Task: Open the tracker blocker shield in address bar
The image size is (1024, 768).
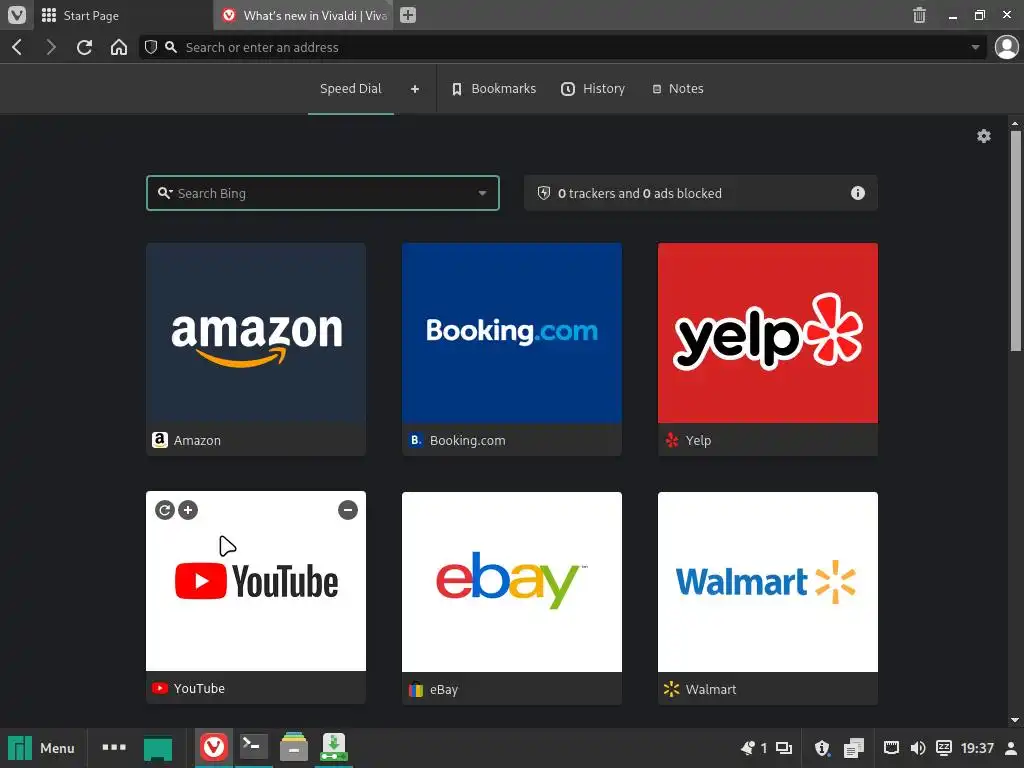Action: point(151,47)
